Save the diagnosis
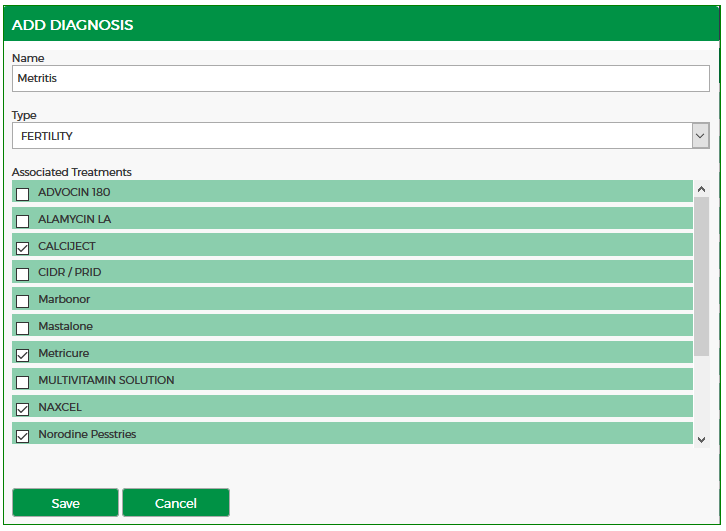This screenshot has width=726, height=531. [x=65, y=503]
